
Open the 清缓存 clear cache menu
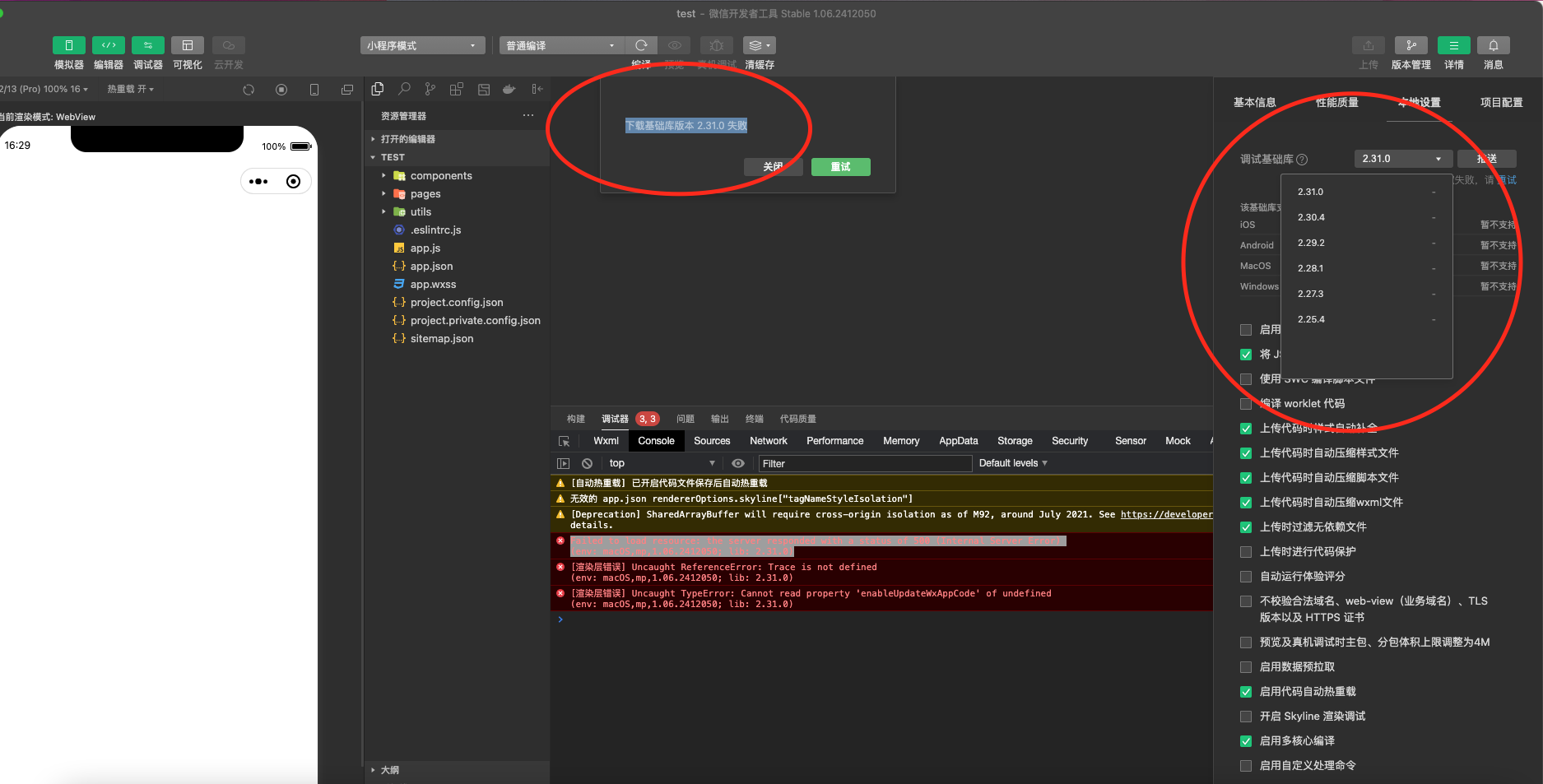pyautogui.click(x=760, y=45)
